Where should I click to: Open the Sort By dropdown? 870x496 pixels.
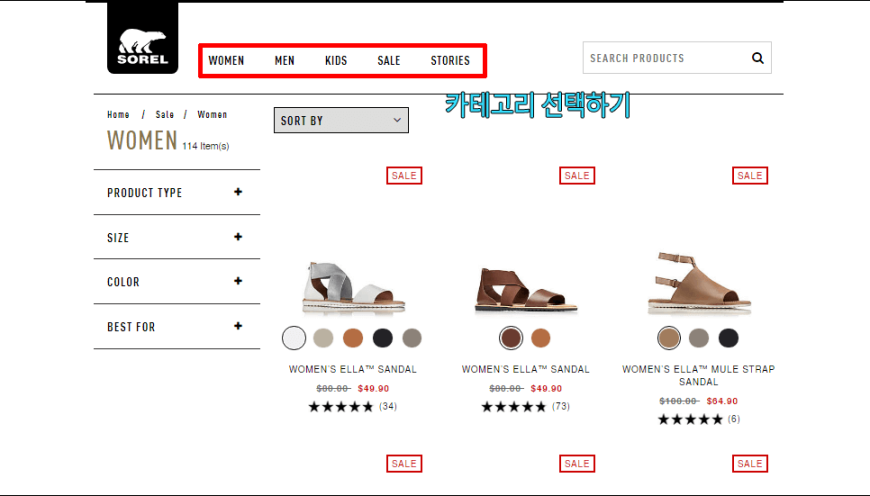[341, 120]
